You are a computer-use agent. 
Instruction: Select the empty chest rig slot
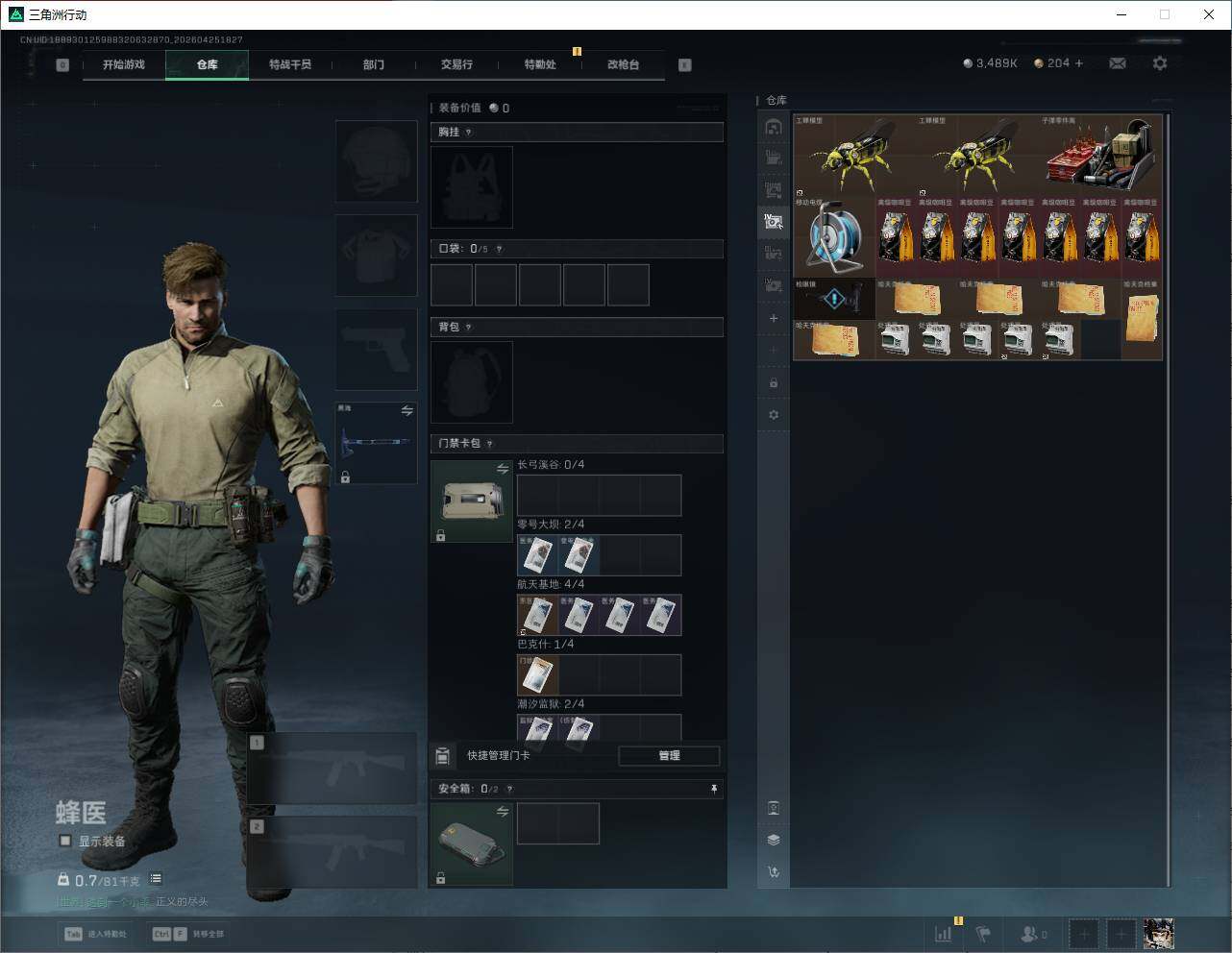click(472, 187)
